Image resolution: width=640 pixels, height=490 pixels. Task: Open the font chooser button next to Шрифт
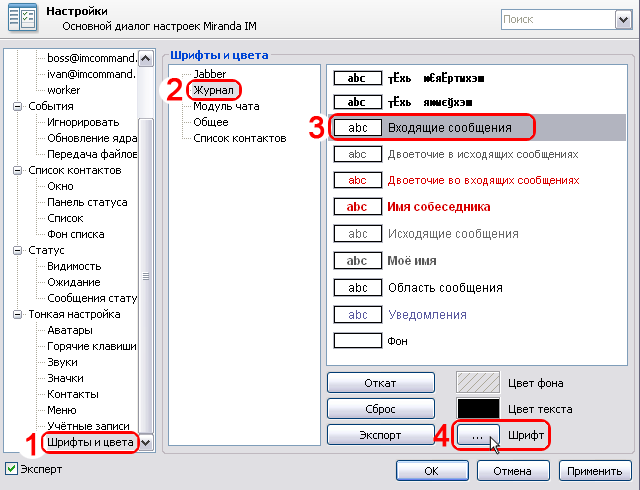click(477, 436)
